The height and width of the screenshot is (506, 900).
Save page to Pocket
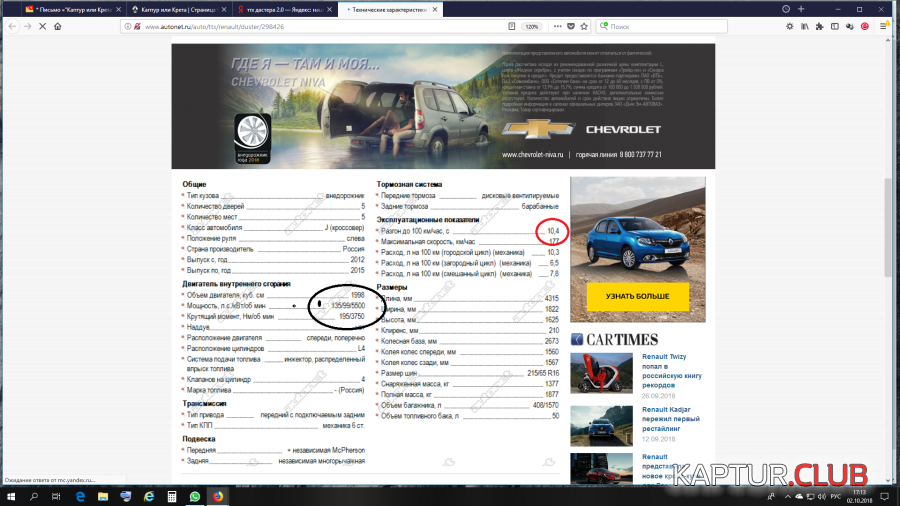click(x=571, y=26)
